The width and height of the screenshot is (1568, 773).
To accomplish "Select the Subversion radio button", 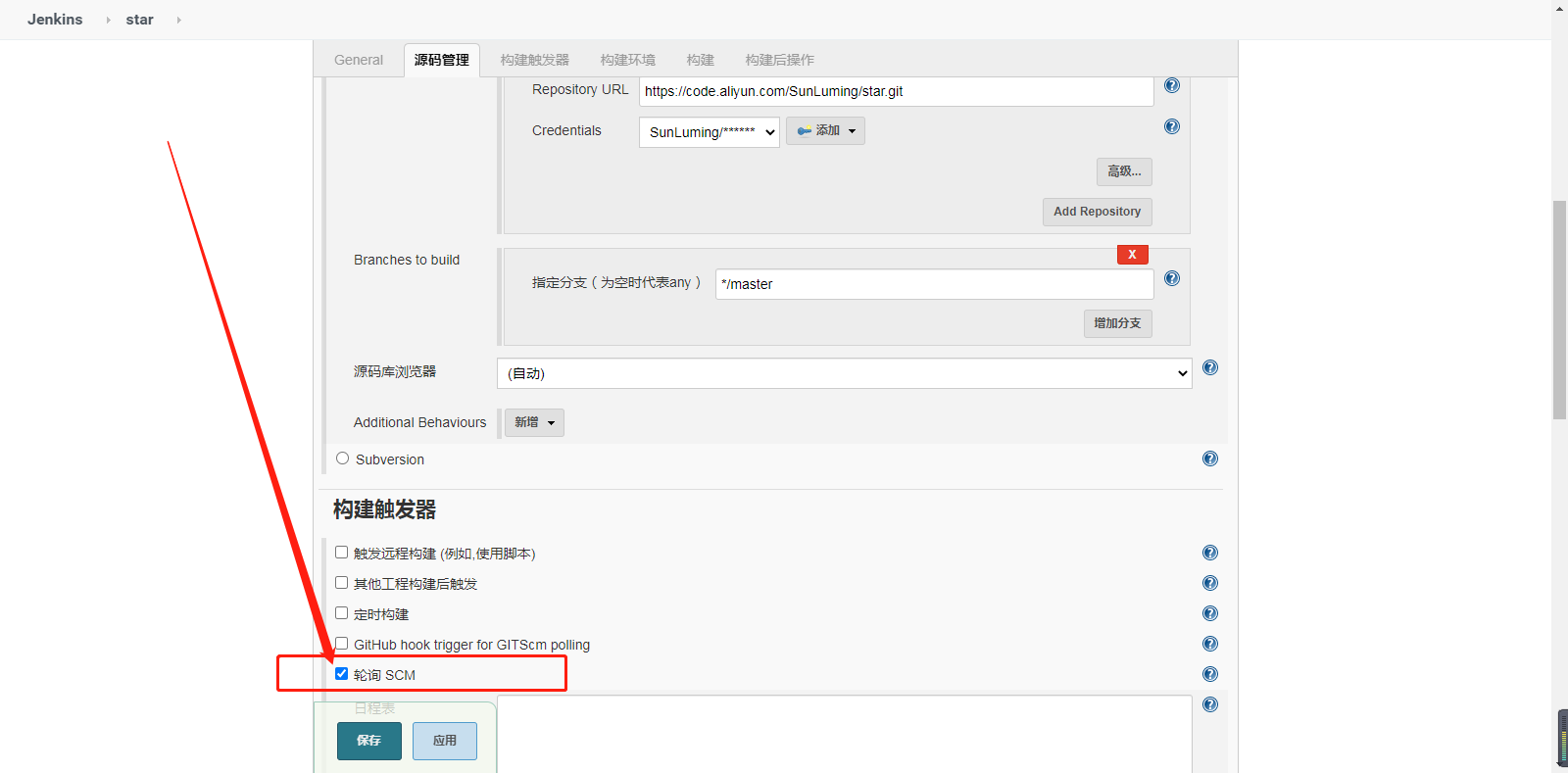I will click(x=342, y=459).
